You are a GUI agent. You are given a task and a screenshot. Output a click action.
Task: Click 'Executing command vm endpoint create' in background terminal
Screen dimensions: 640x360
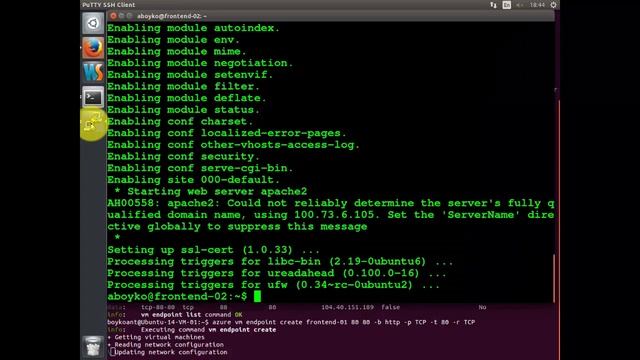point(209,330)
